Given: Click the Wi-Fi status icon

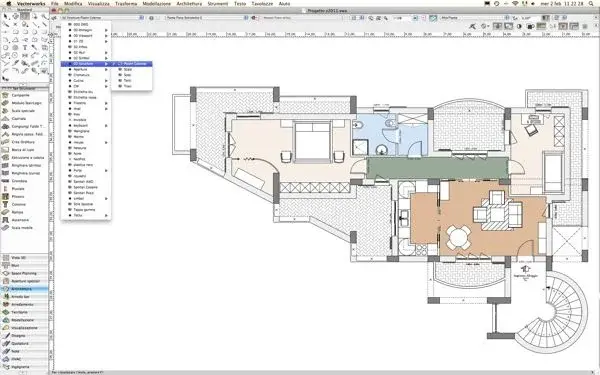Looking at the screenshot, I should [x=515, y=3].
